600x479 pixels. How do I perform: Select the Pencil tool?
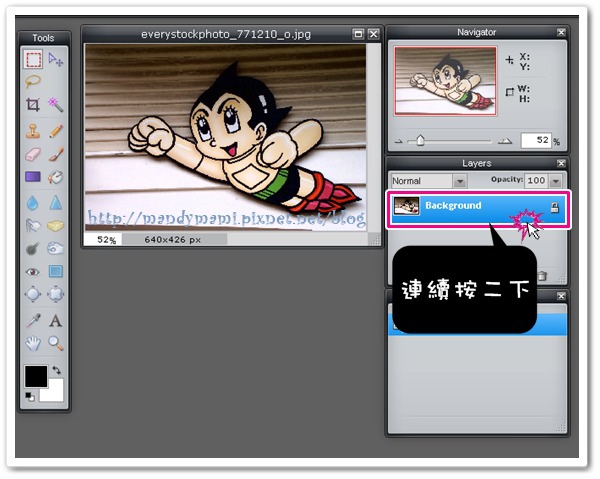pos(56,131)
